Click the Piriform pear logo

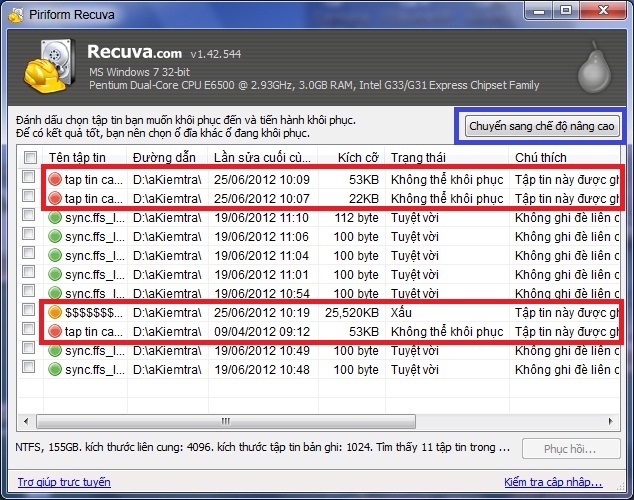click(594, 67)
